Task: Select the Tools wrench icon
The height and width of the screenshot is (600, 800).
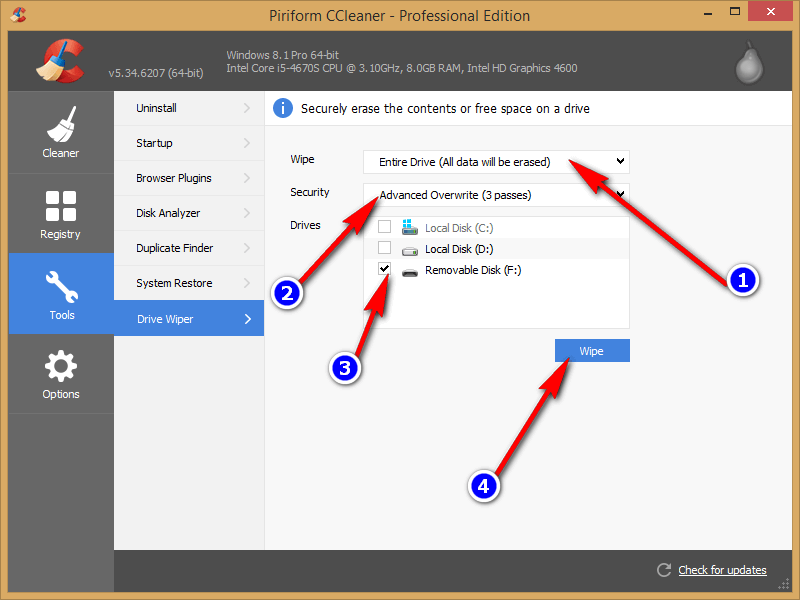Action: [62, 287]
